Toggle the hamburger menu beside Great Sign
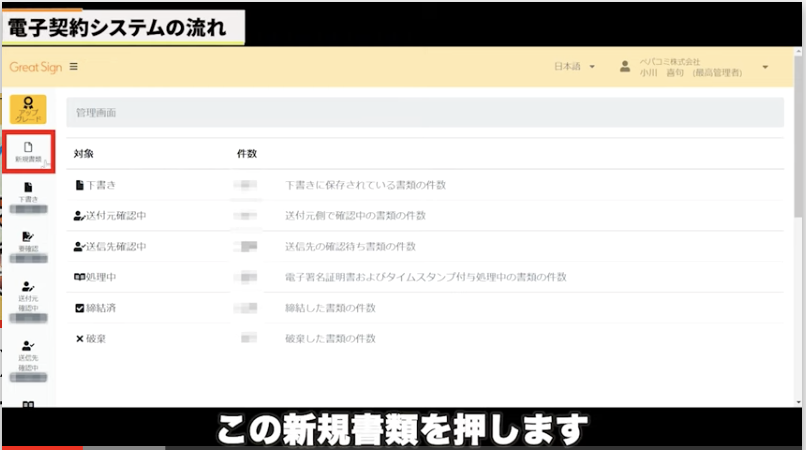 (x=73, y=67)
